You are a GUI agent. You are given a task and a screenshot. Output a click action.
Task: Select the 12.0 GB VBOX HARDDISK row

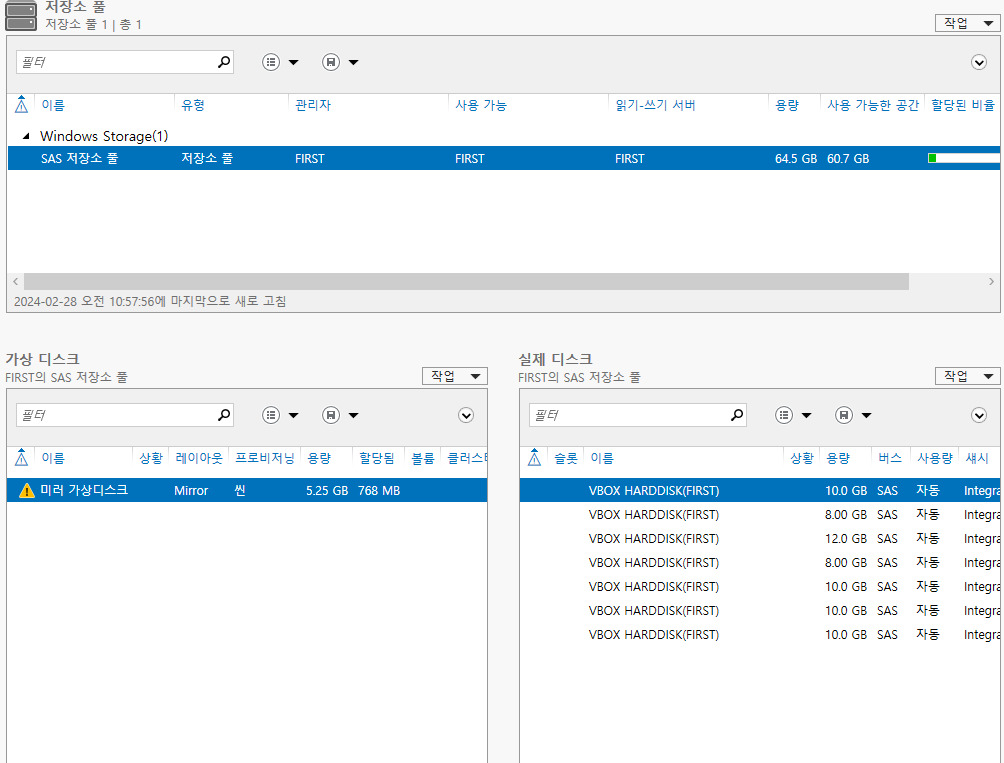point(759,538)
